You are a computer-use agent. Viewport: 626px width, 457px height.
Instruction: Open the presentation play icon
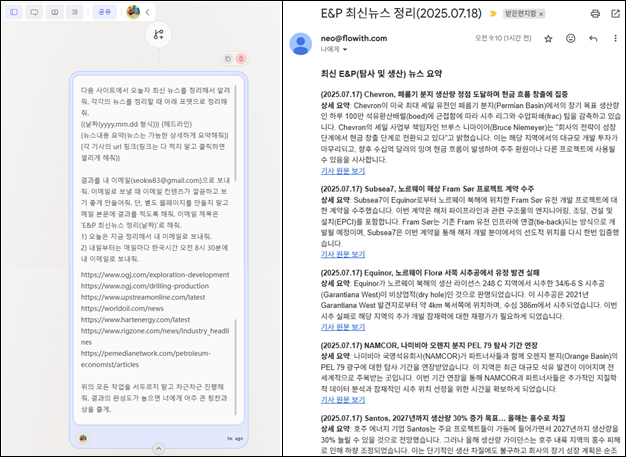55,12
